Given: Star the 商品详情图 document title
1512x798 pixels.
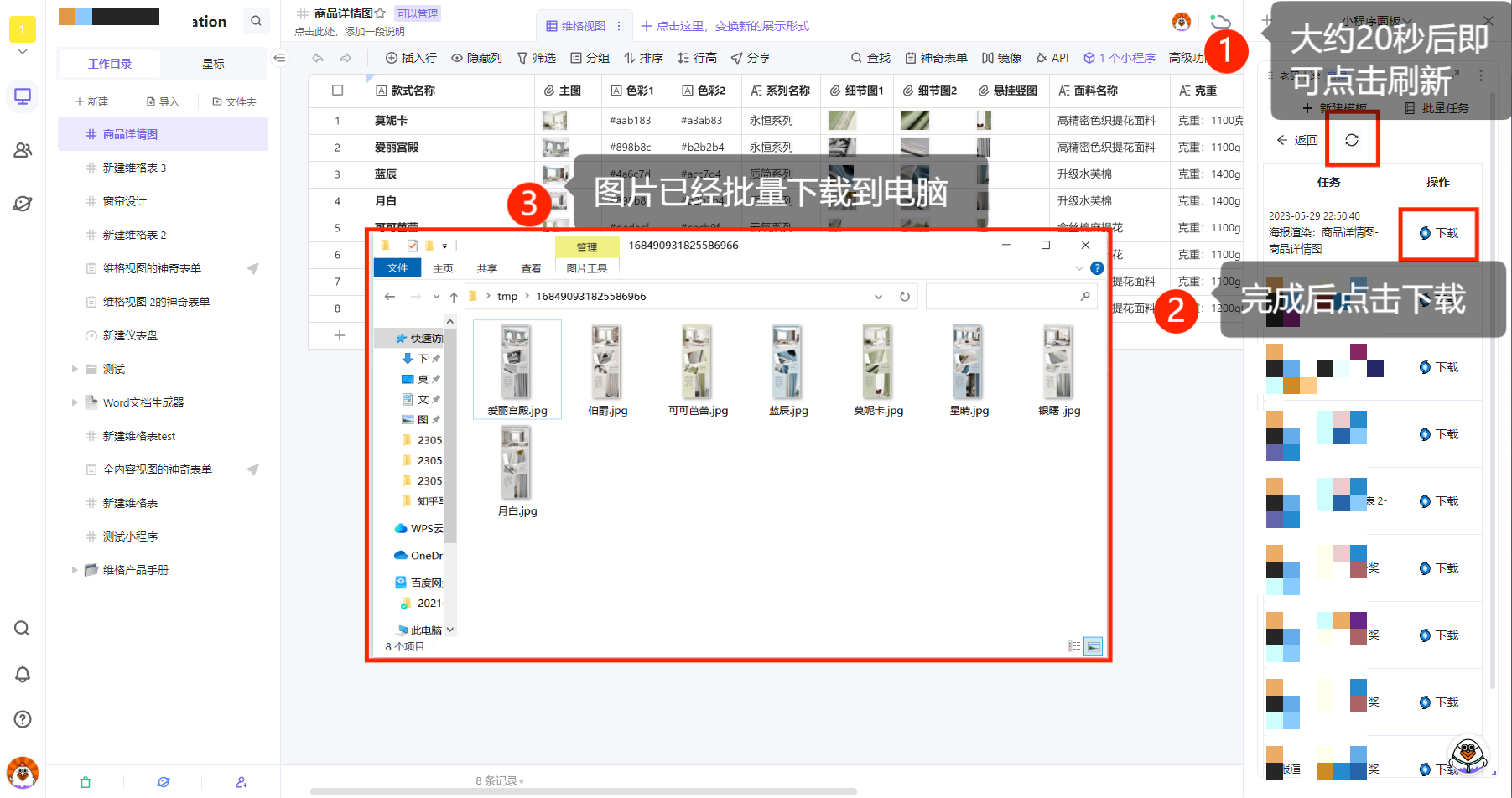Looking at the screenshot, I should (378, 13).
